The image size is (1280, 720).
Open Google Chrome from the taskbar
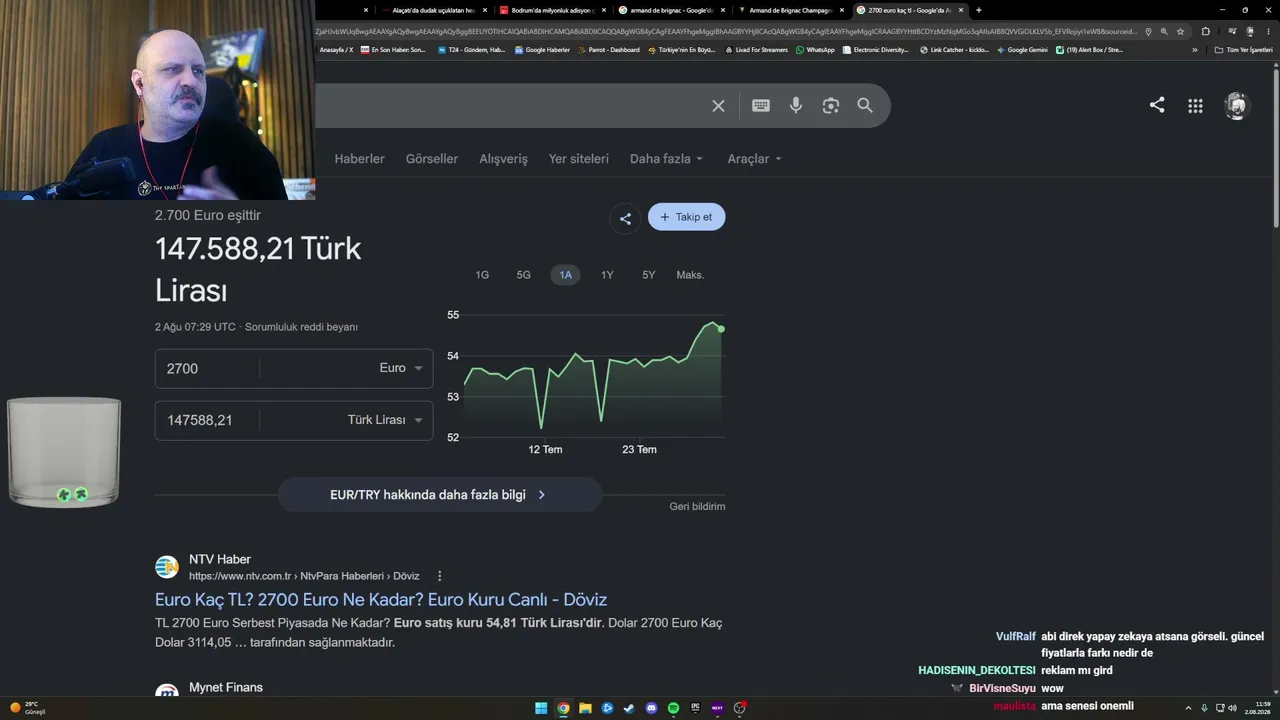coord(563,708)
